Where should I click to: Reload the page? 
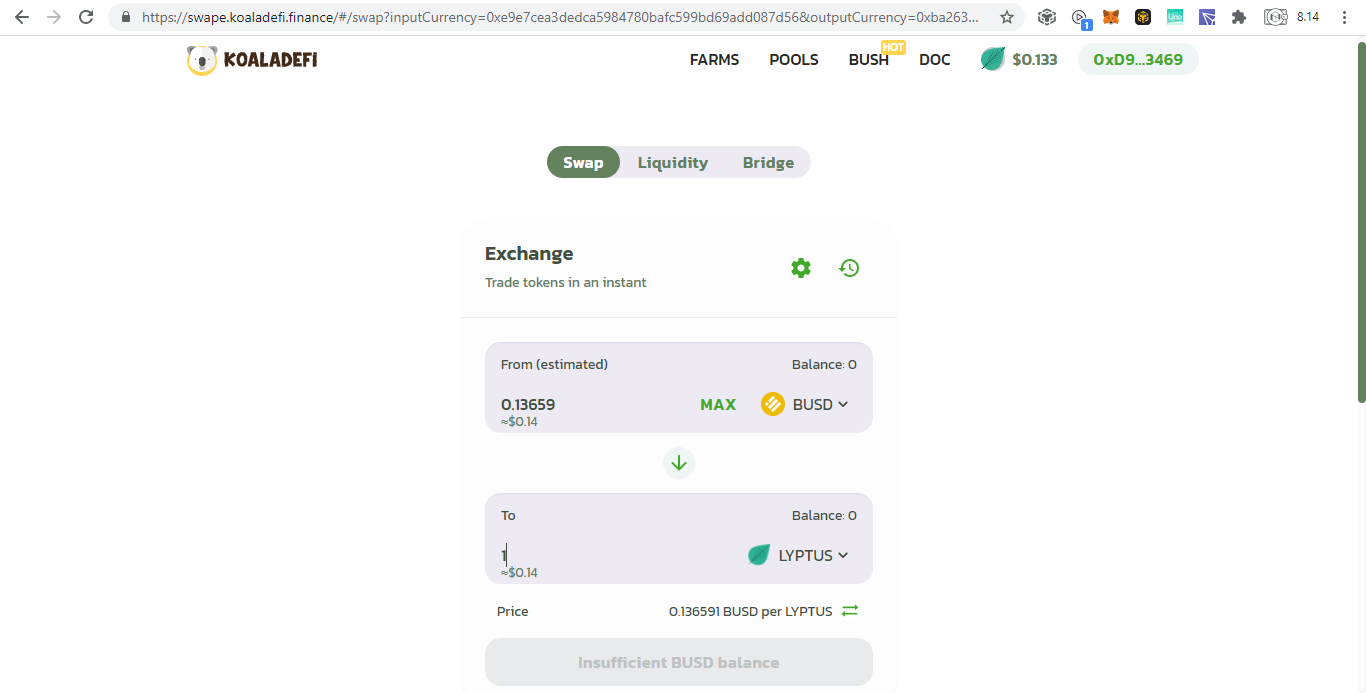86,17
